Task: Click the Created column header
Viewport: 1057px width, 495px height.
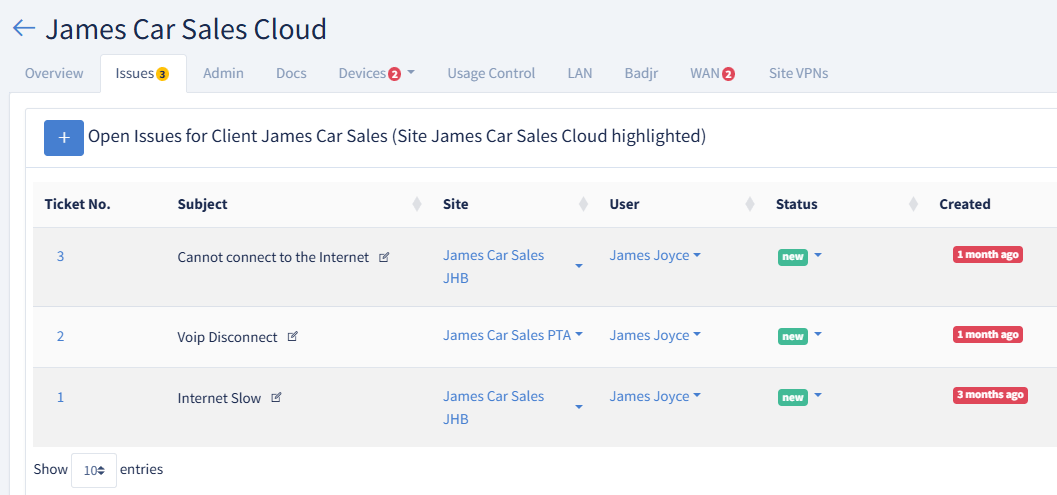Action: 965,204
